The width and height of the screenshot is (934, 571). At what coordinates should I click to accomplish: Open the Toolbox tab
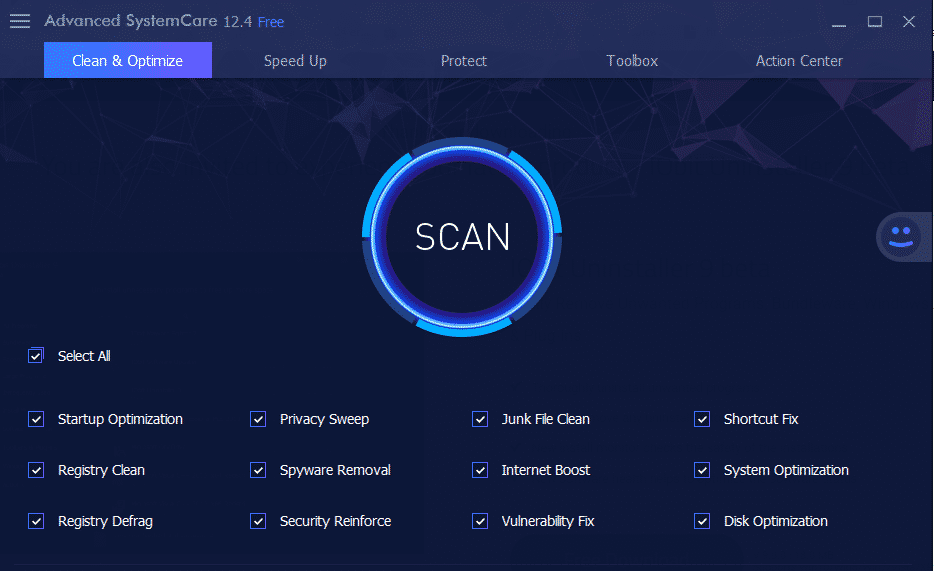coord(632,61)
